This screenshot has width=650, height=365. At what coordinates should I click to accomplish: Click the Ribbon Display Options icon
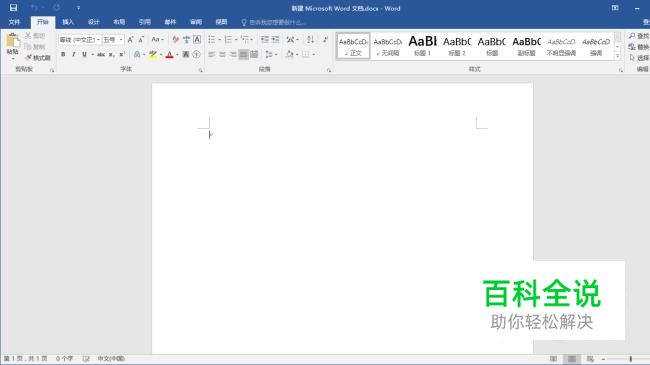pos(615,8)
